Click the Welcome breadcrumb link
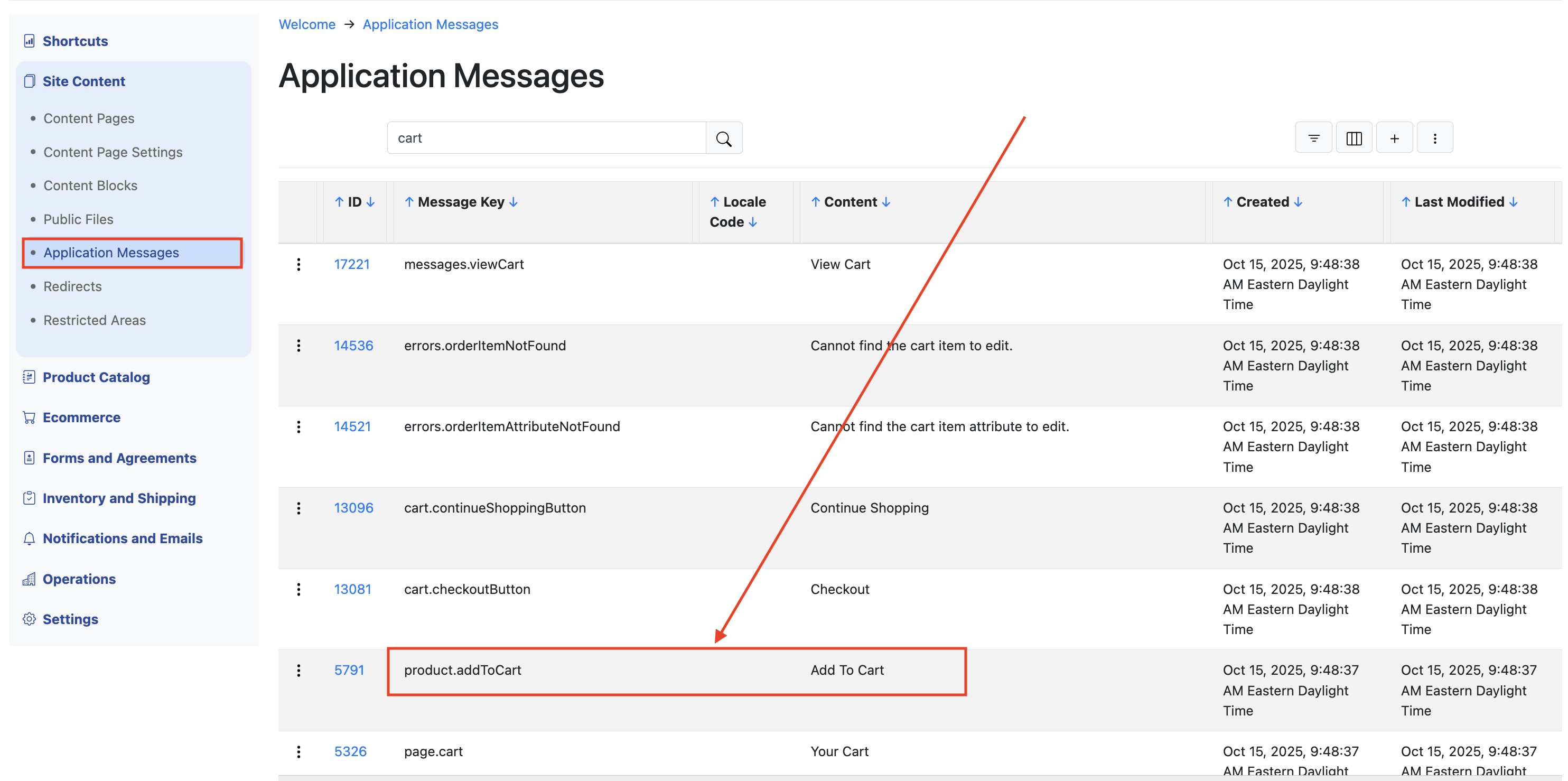 coord(307,24)
